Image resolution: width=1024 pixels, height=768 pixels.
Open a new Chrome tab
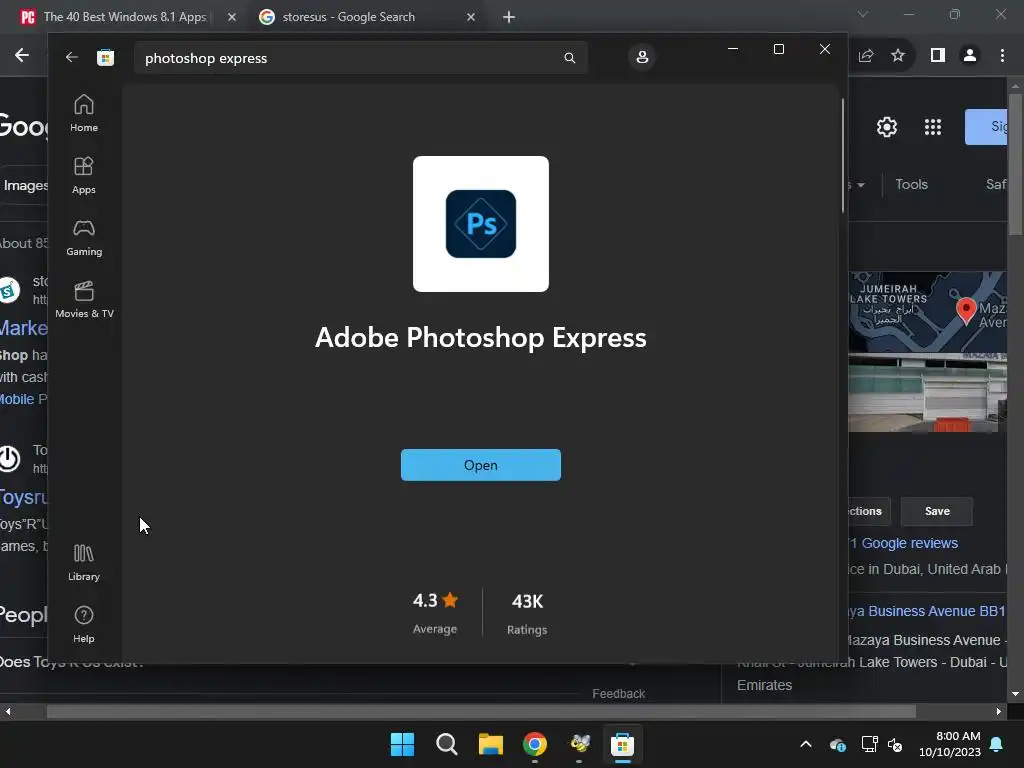pos(509,18)
